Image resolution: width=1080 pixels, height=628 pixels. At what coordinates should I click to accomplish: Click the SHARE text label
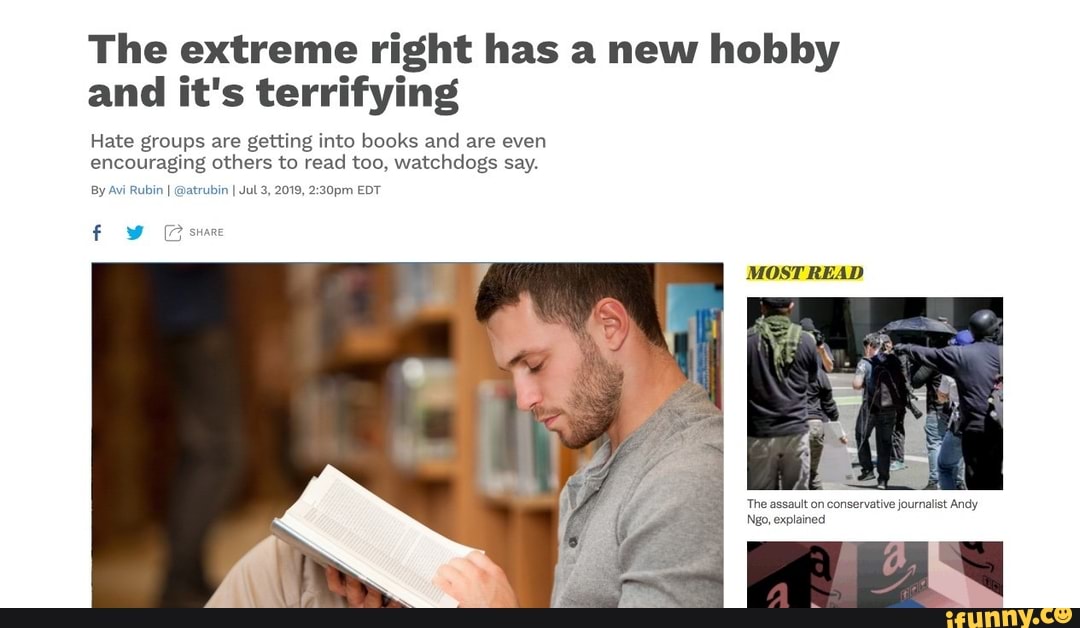pos(207,233)
